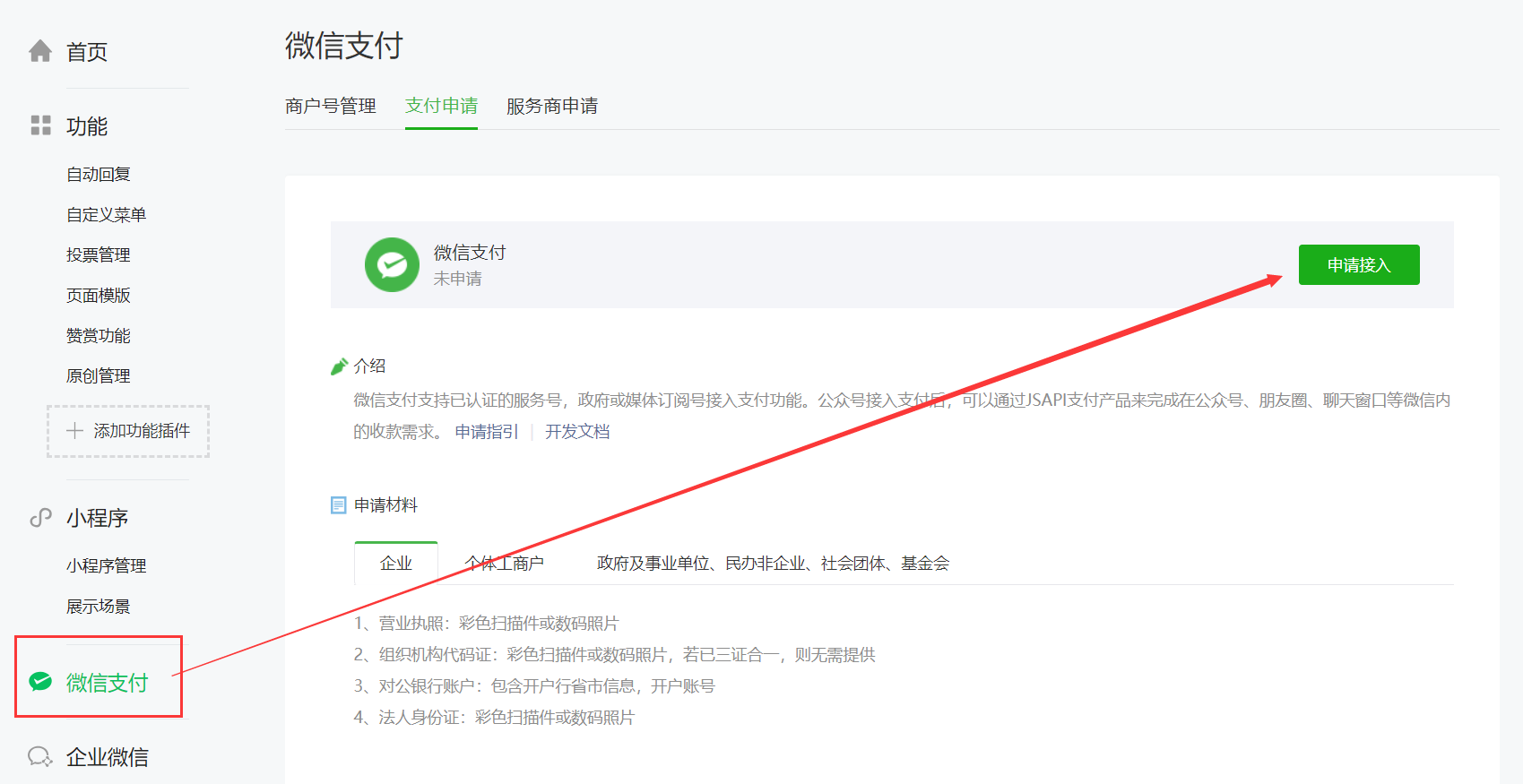Switch to the 支付申请 tab
Screen dimensions: 1523x784
pos(441,106)
